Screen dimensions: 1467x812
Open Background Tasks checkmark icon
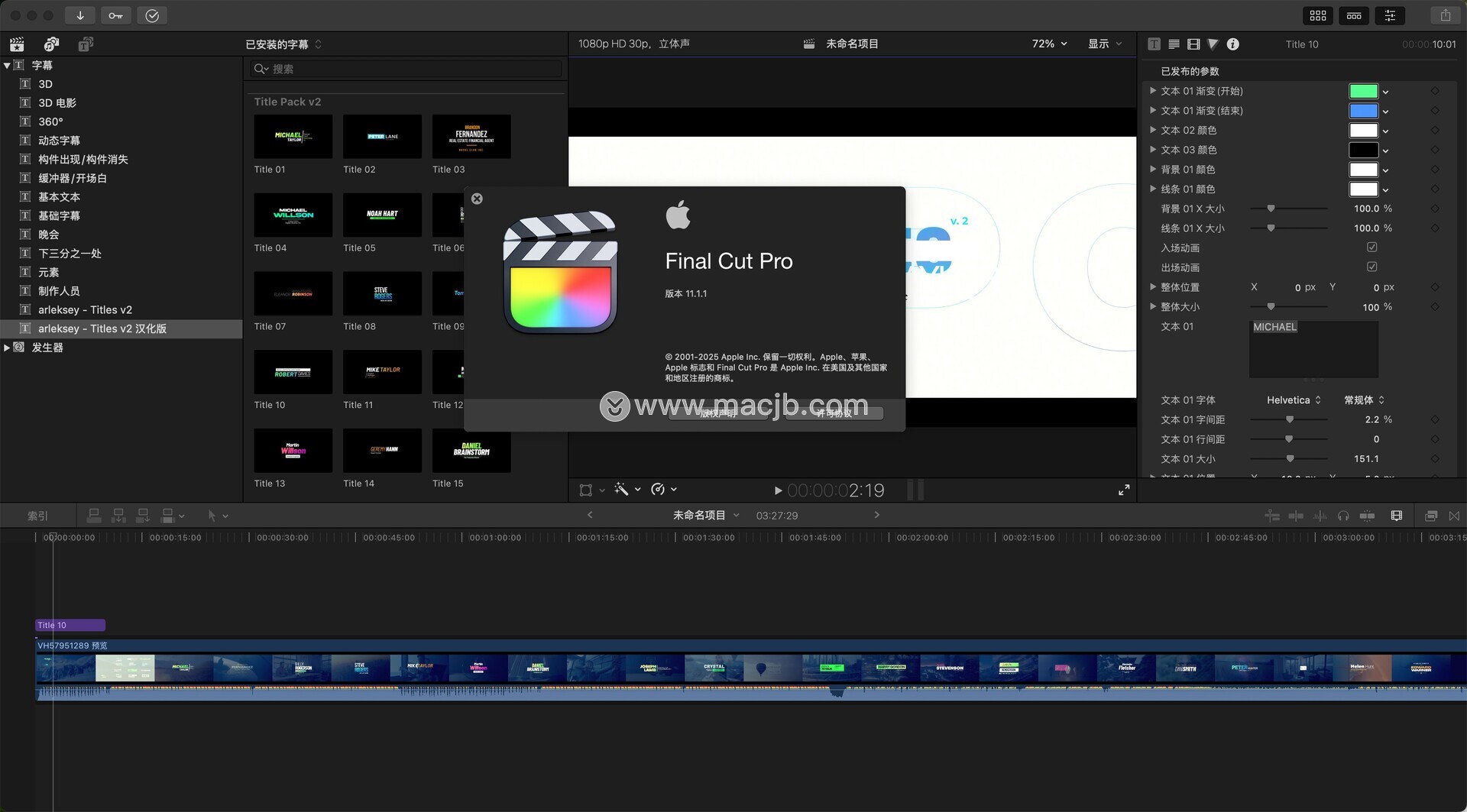coord(152,15)
